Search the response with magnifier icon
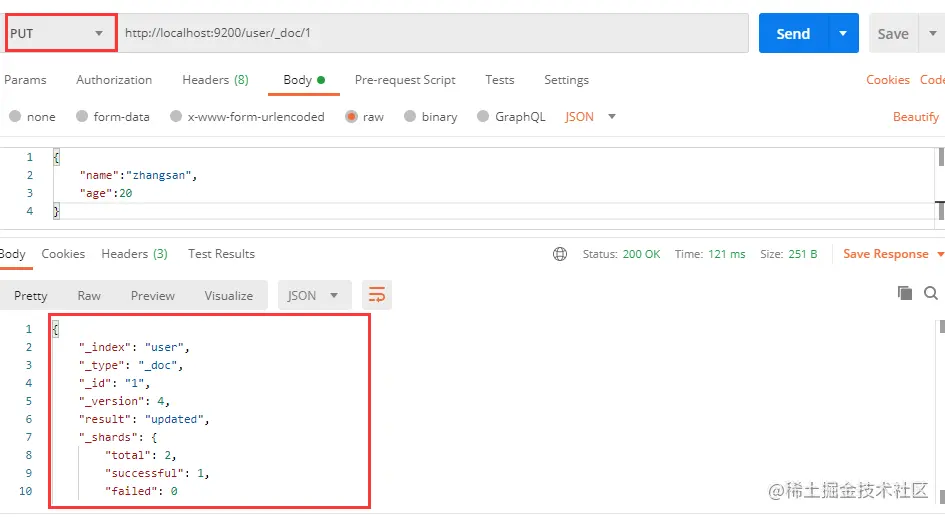The height and width of the screenshot is (517, 945). (931, 293)
